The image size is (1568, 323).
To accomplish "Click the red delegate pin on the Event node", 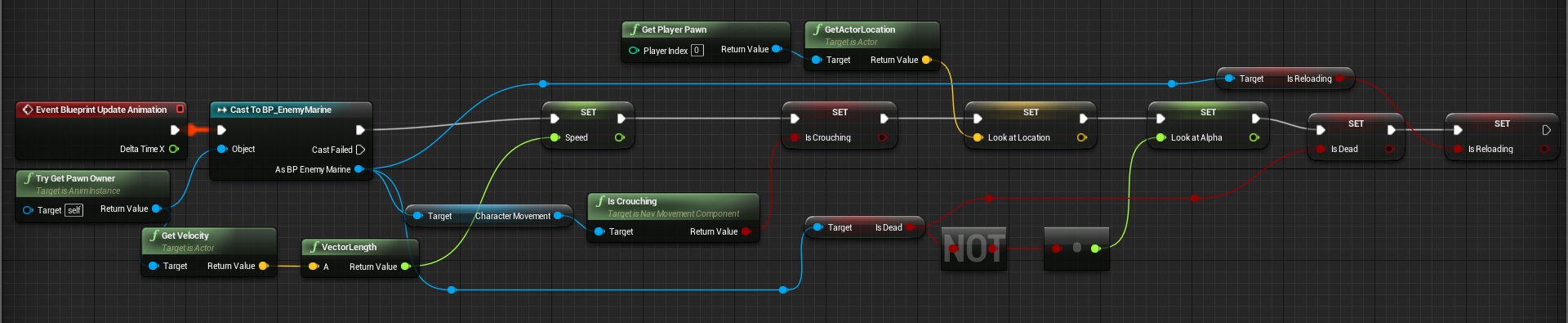I will pyautogui.click(x=180, y=109).
